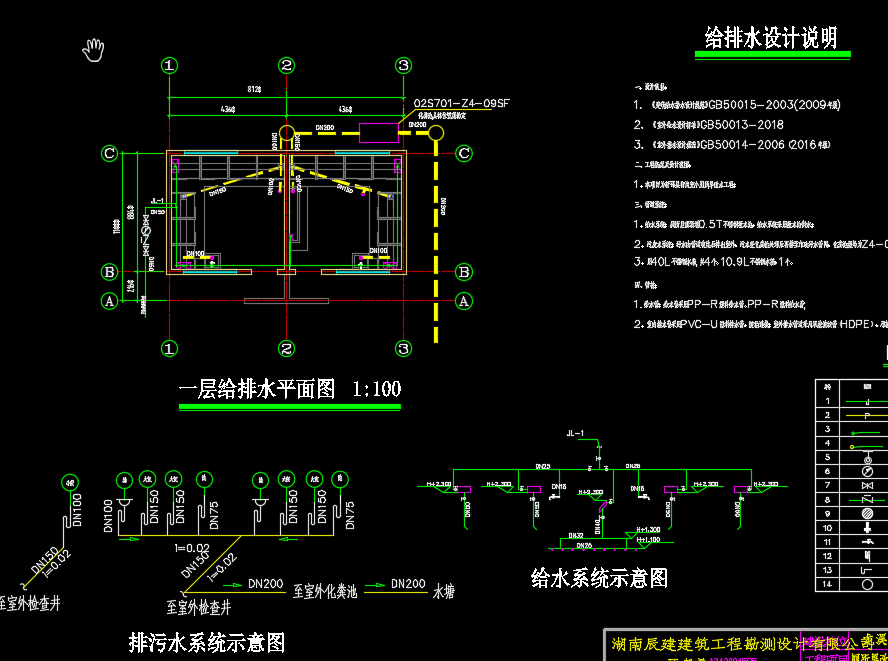Select the purple septic tank rectangle on plan
Image resolution: width=888 pixels, height=661 pixels.
[378, 133]
